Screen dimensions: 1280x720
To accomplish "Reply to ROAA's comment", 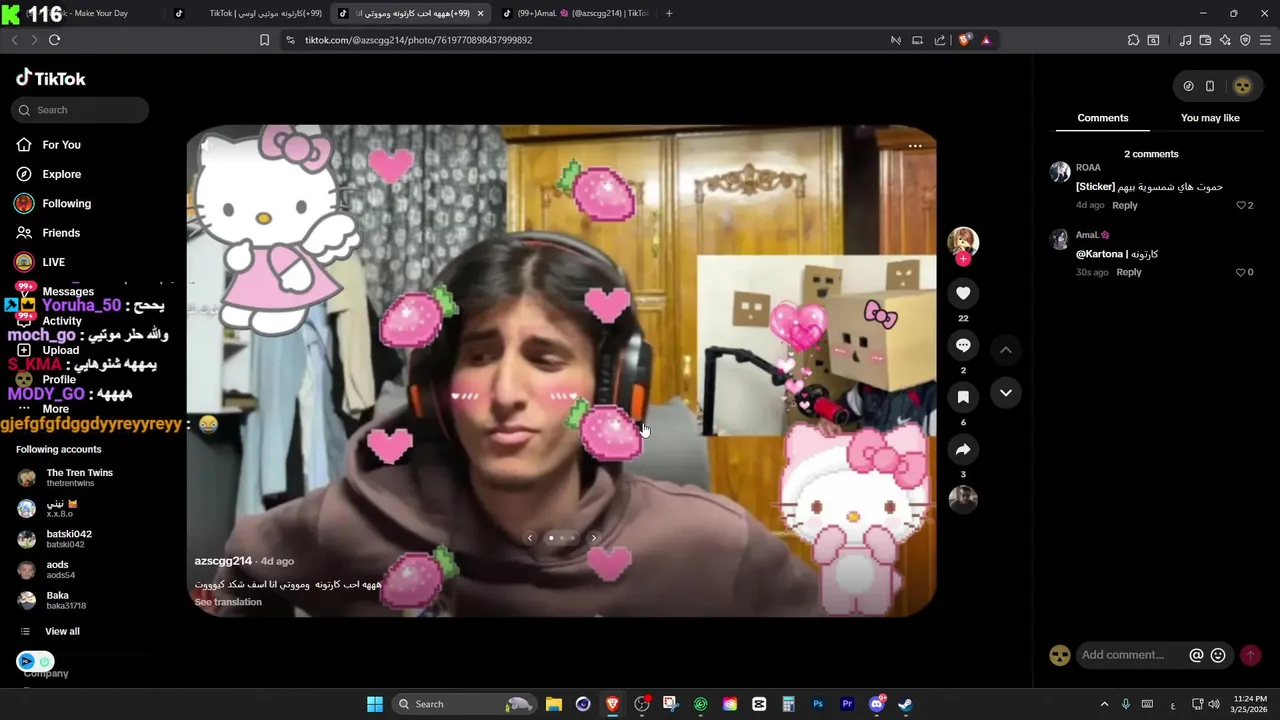I will click(1125, 205).
